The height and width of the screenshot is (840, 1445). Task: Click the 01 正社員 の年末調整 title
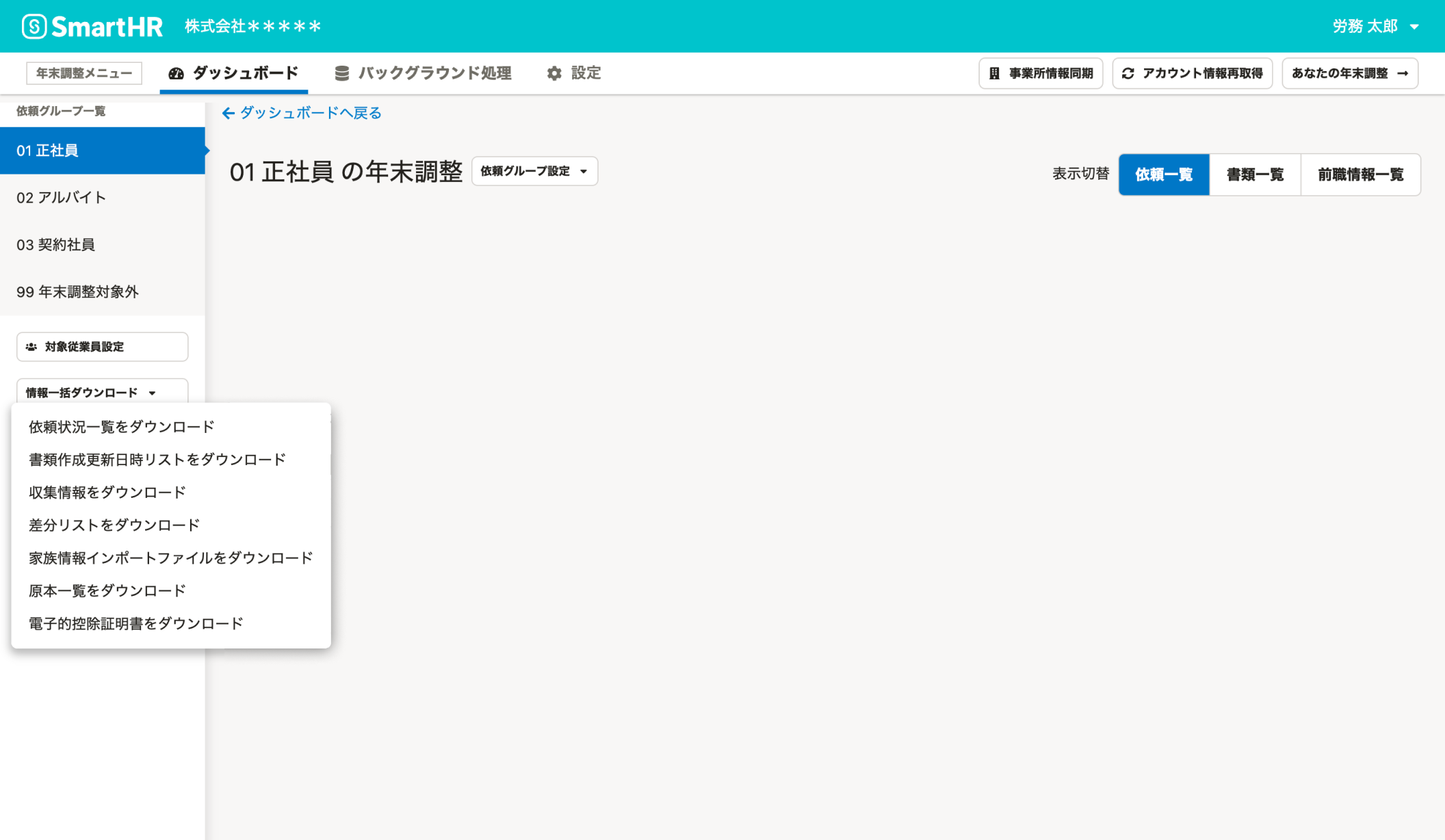coord(346,172)
